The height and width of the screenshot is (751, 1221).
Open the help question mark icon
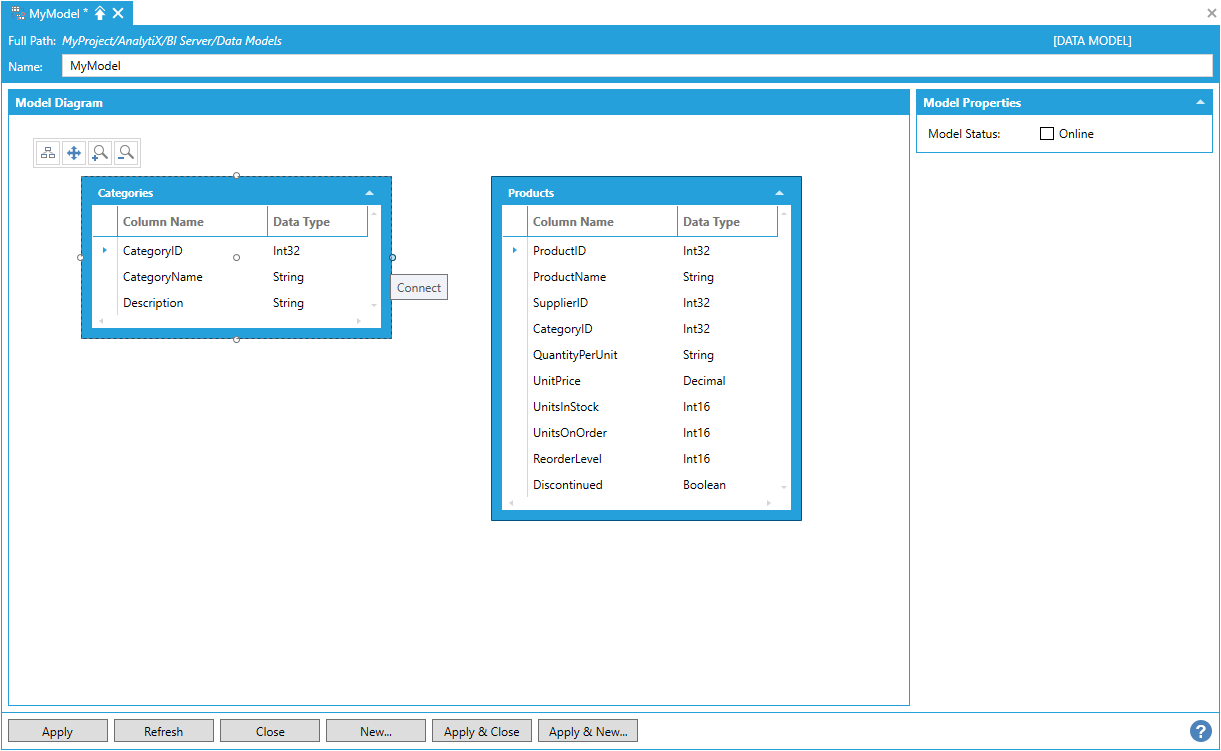pyautogui.click(x=1201, y=731)
